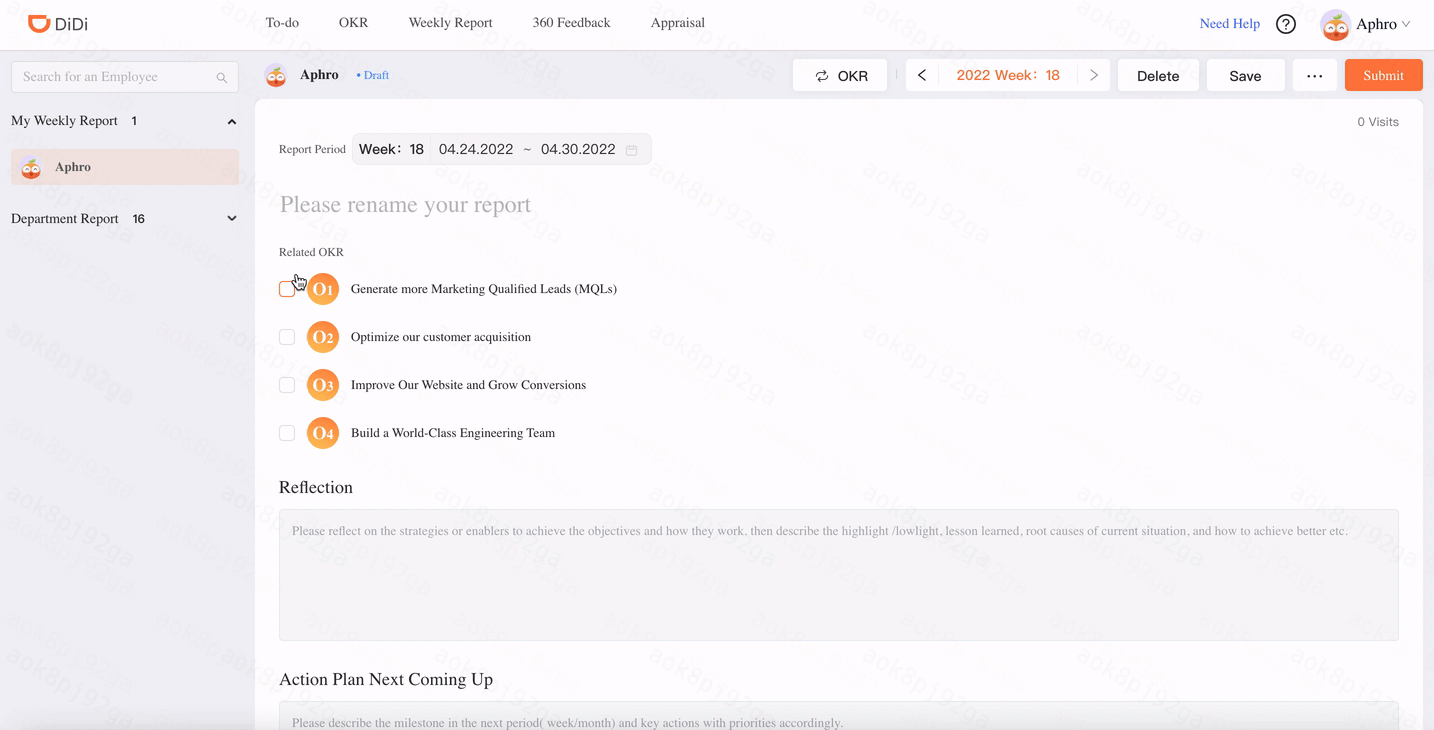This screenshot has width=1434, height=730.
Task: Check Optimize our customer acquisition checkbox
Action: pyautogui.click(x=287, y=337)
